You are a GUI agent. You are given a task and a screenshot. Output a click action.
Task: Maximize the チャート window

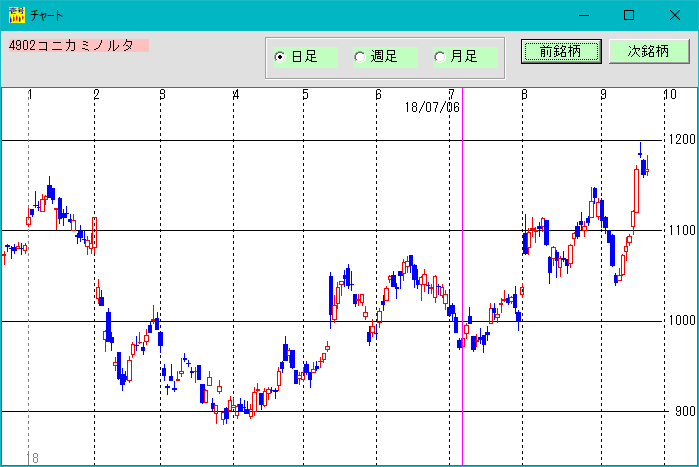pos(629,15)
